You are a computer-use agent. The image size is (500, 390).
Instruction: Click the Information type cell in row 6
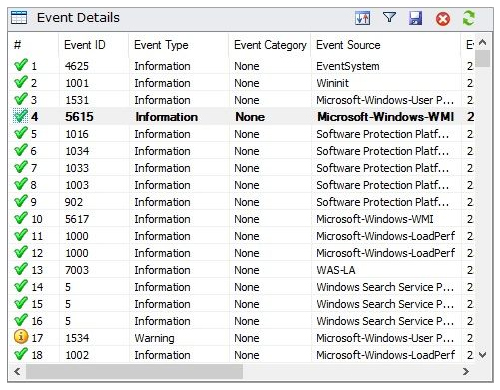pyautogui.click(x=162, y=151)
